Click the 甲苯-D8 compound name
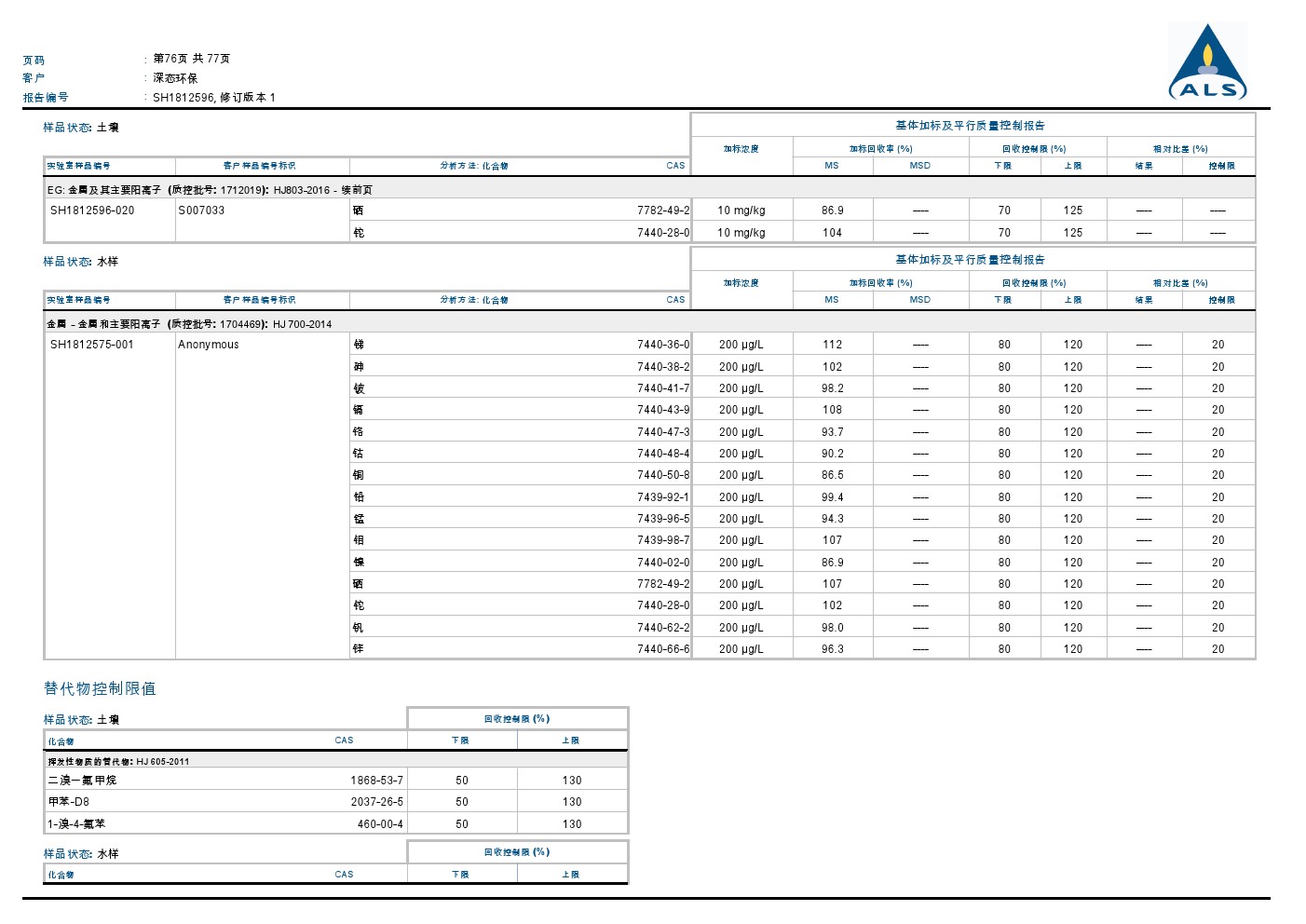The height and width of the screenshot is (924, 1306). tap(69, 802)
